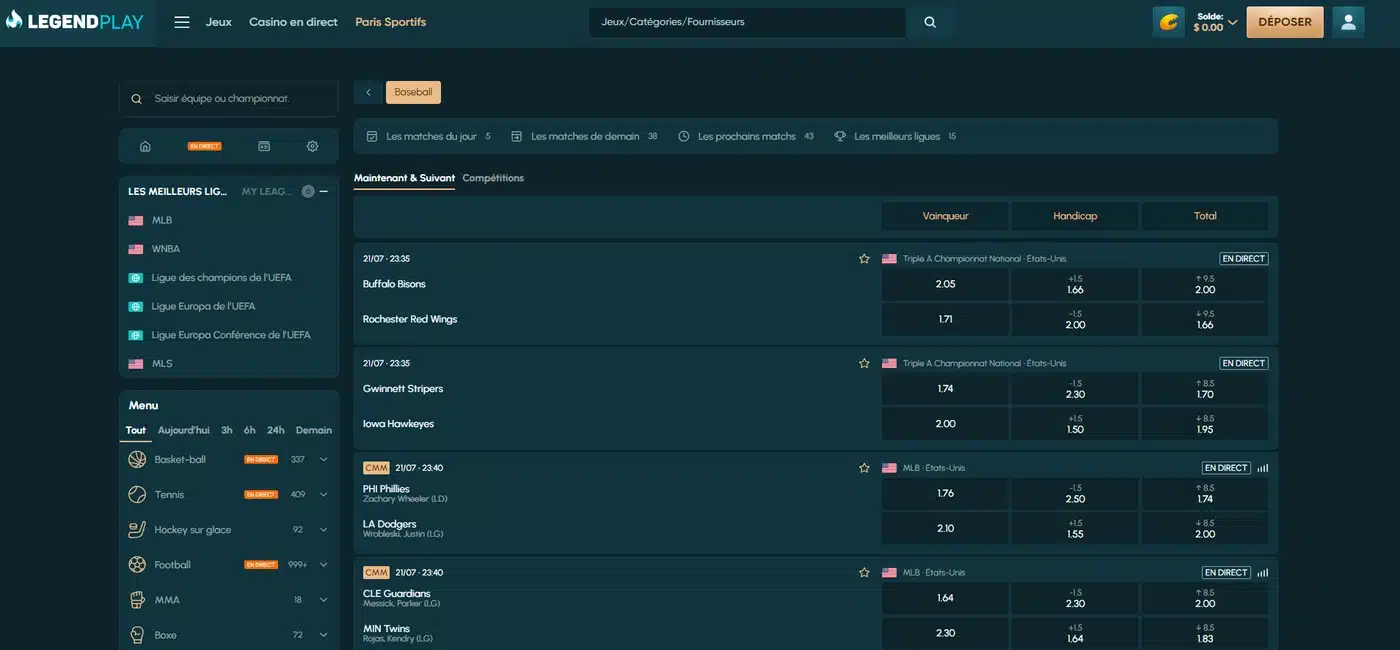The image size is (1400, 650).
Task: Switch to Compétitions tab
Action: pos(493,178)
